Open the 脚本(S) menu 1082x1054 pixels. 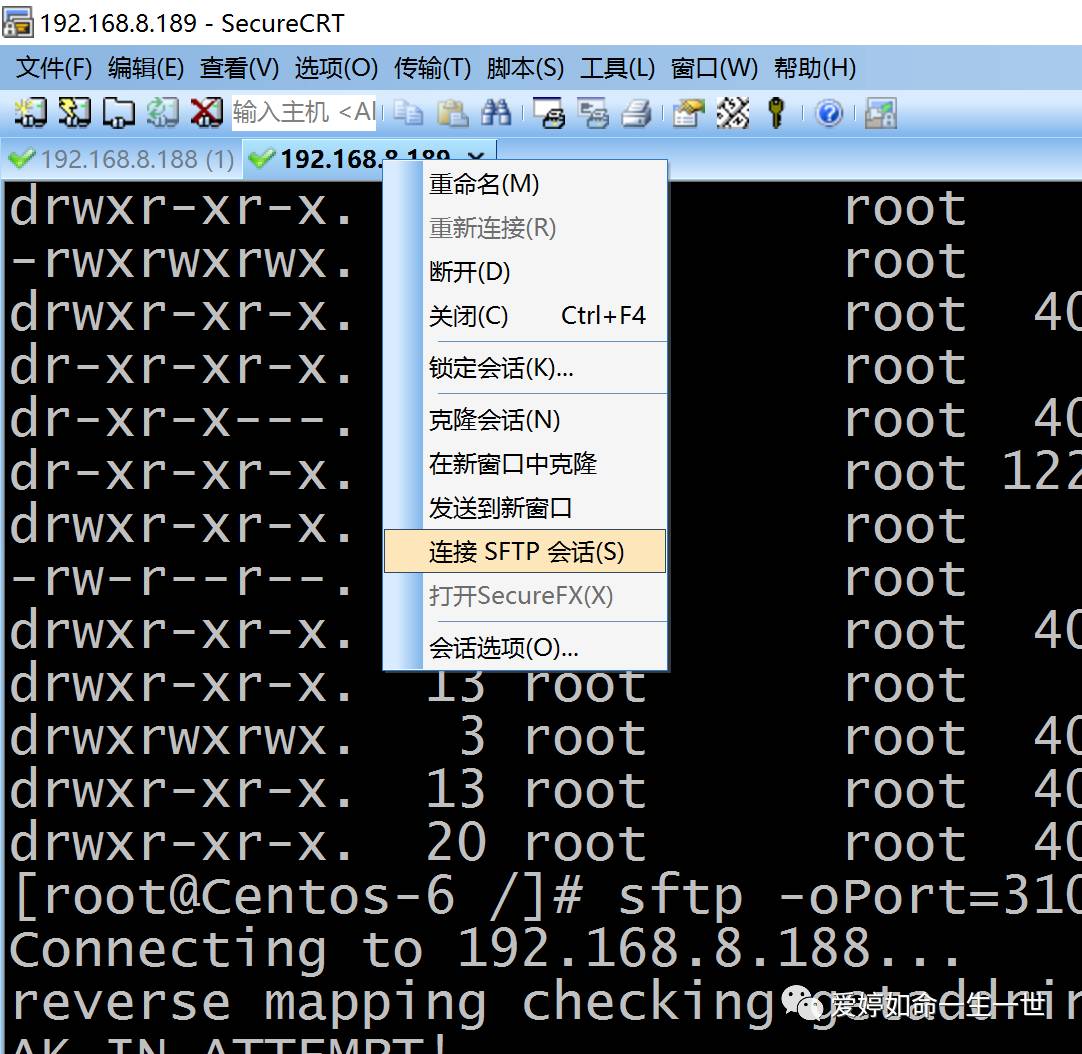[524, 68]
